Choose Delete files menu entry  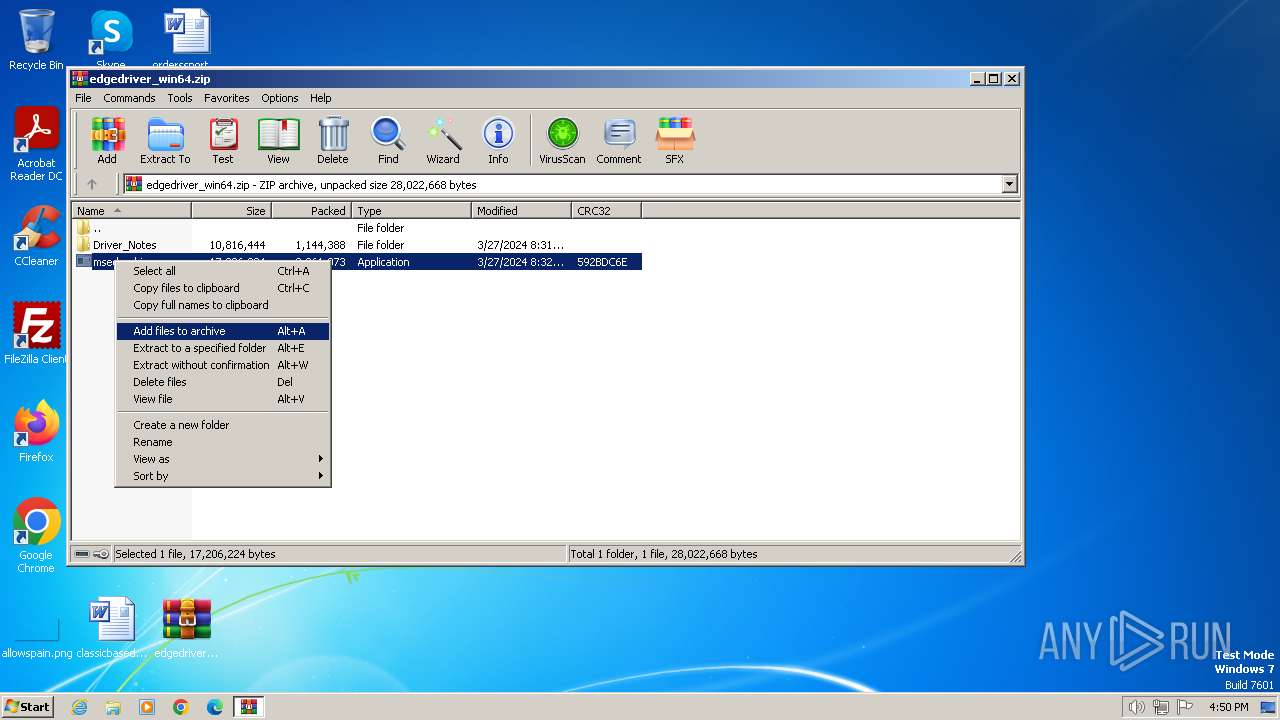(223, 382)
